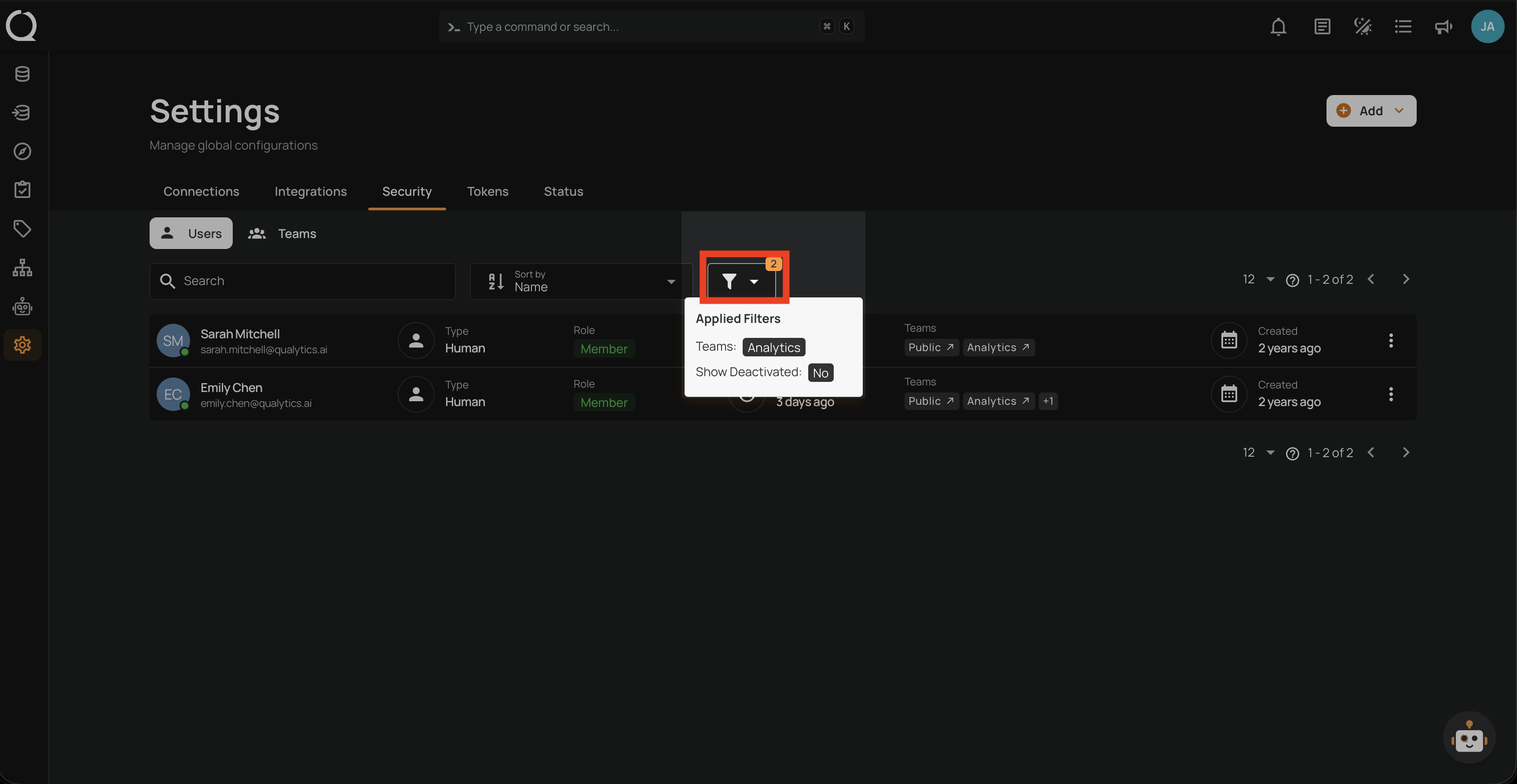Click the magic wand slash icon

pos(1362,26)
